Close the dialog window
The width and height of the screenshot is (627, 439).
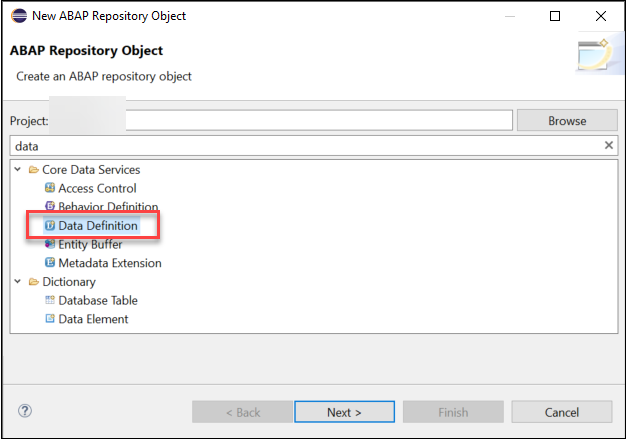tap(601, 16)
